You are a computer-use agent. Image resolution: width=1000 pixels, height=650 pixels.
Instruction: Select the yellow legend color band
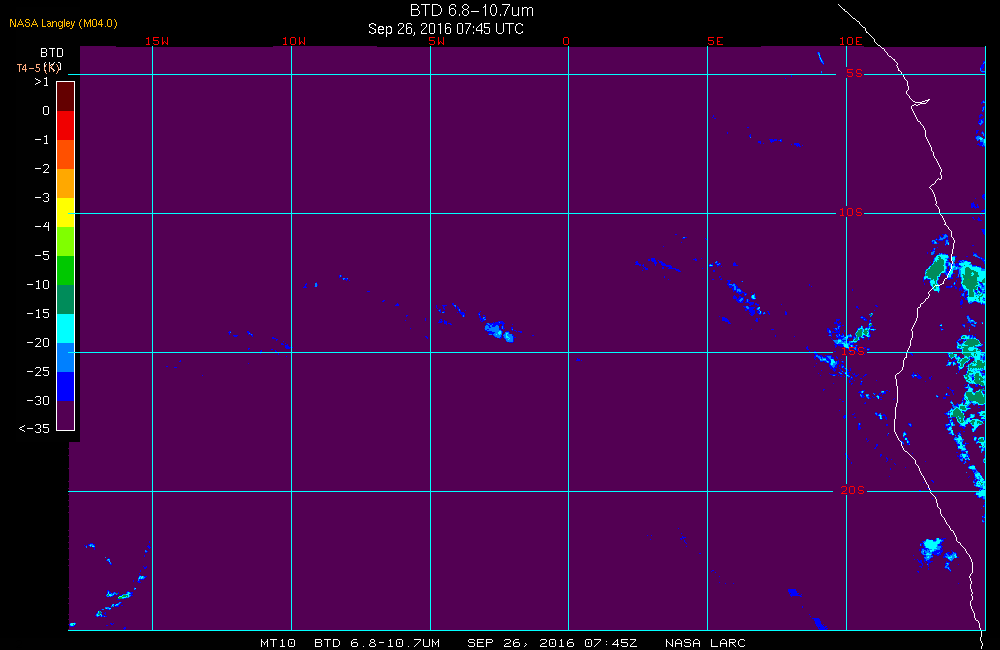click(x=66, y=212)
